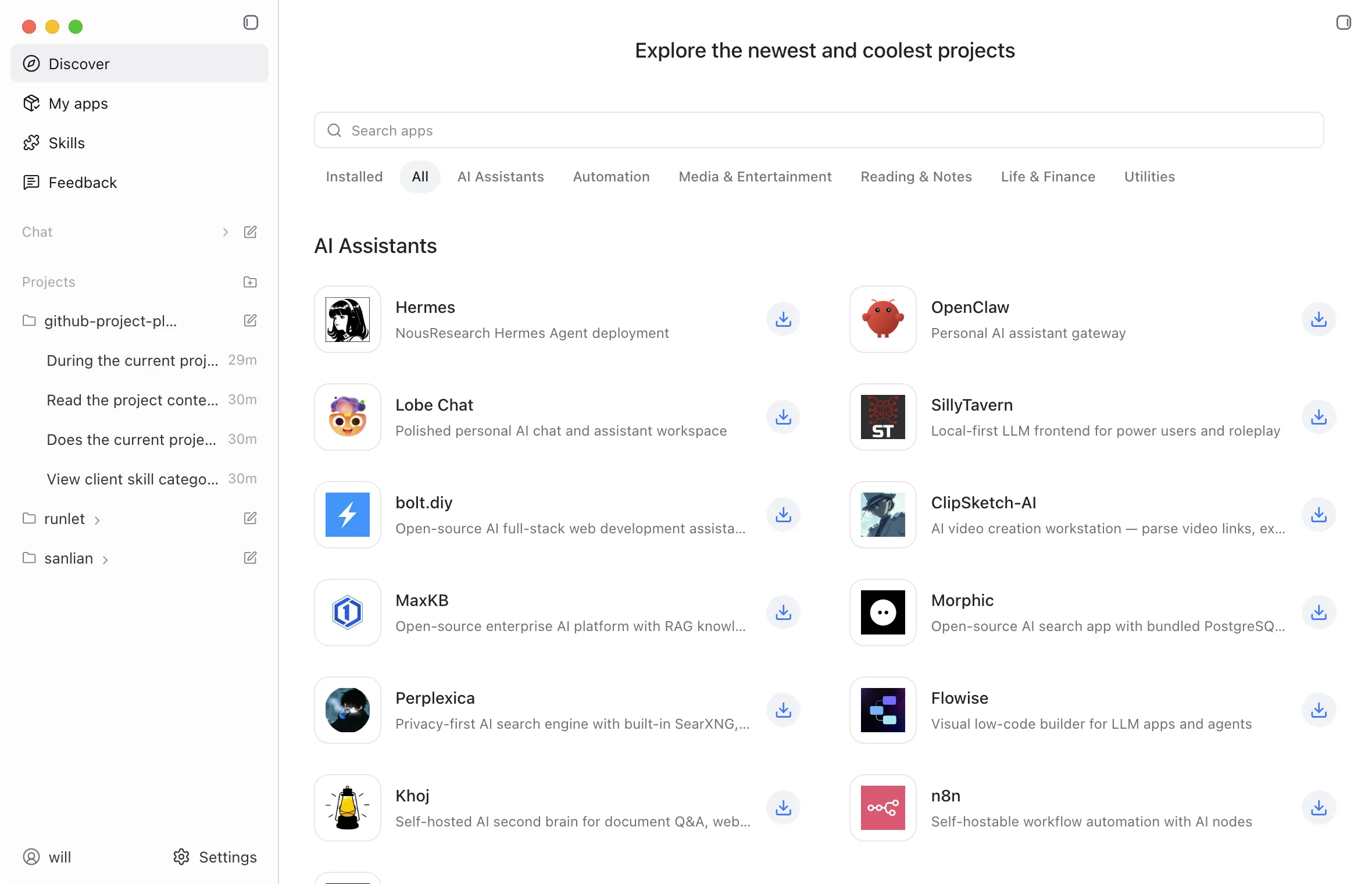Install Flowise with the download icon
This screenshot has height=884, width=1372.
tap(1319, 710)
